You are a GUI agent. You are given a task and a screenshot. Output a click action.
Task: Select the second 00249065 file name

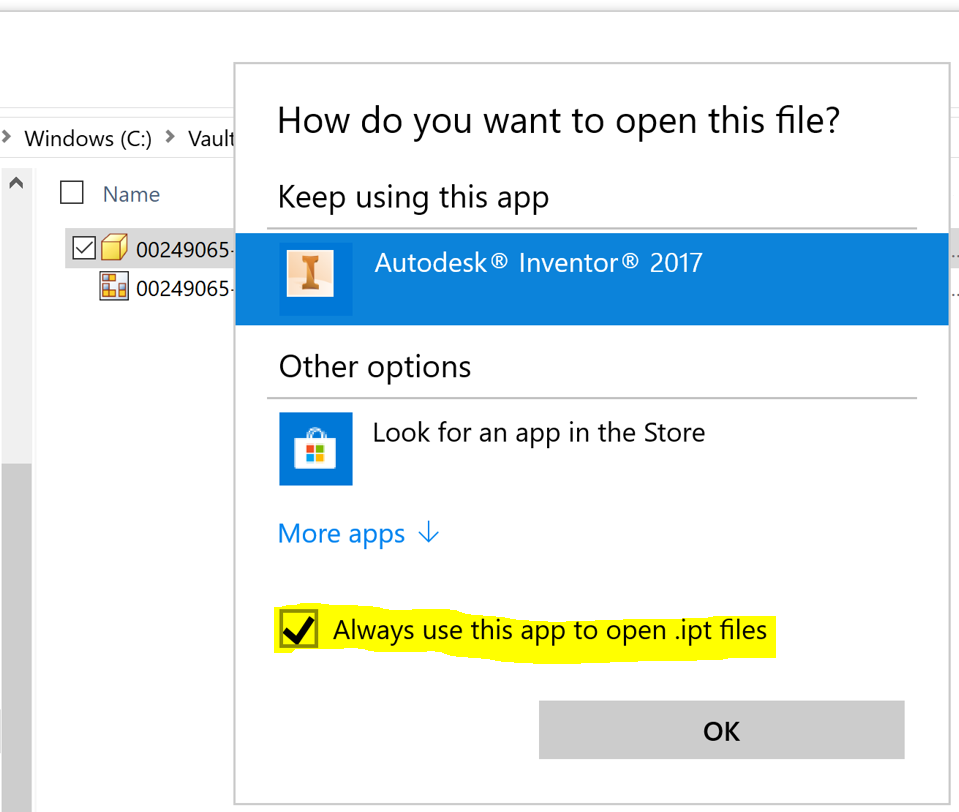click(183, 289)
